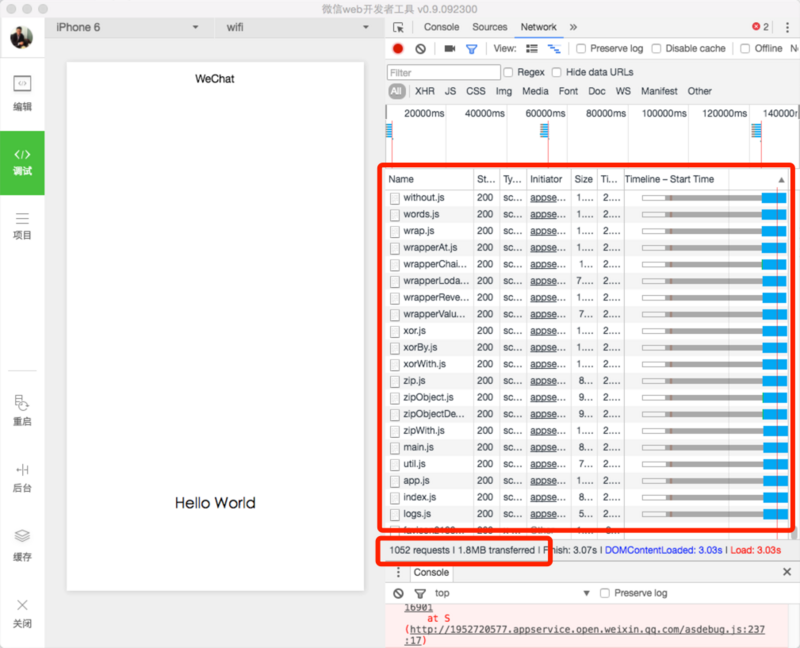The height and width of the screenshot is (648, 800).
Task: Expand the console top context dropdown
Action: click(x=510, y=593)
